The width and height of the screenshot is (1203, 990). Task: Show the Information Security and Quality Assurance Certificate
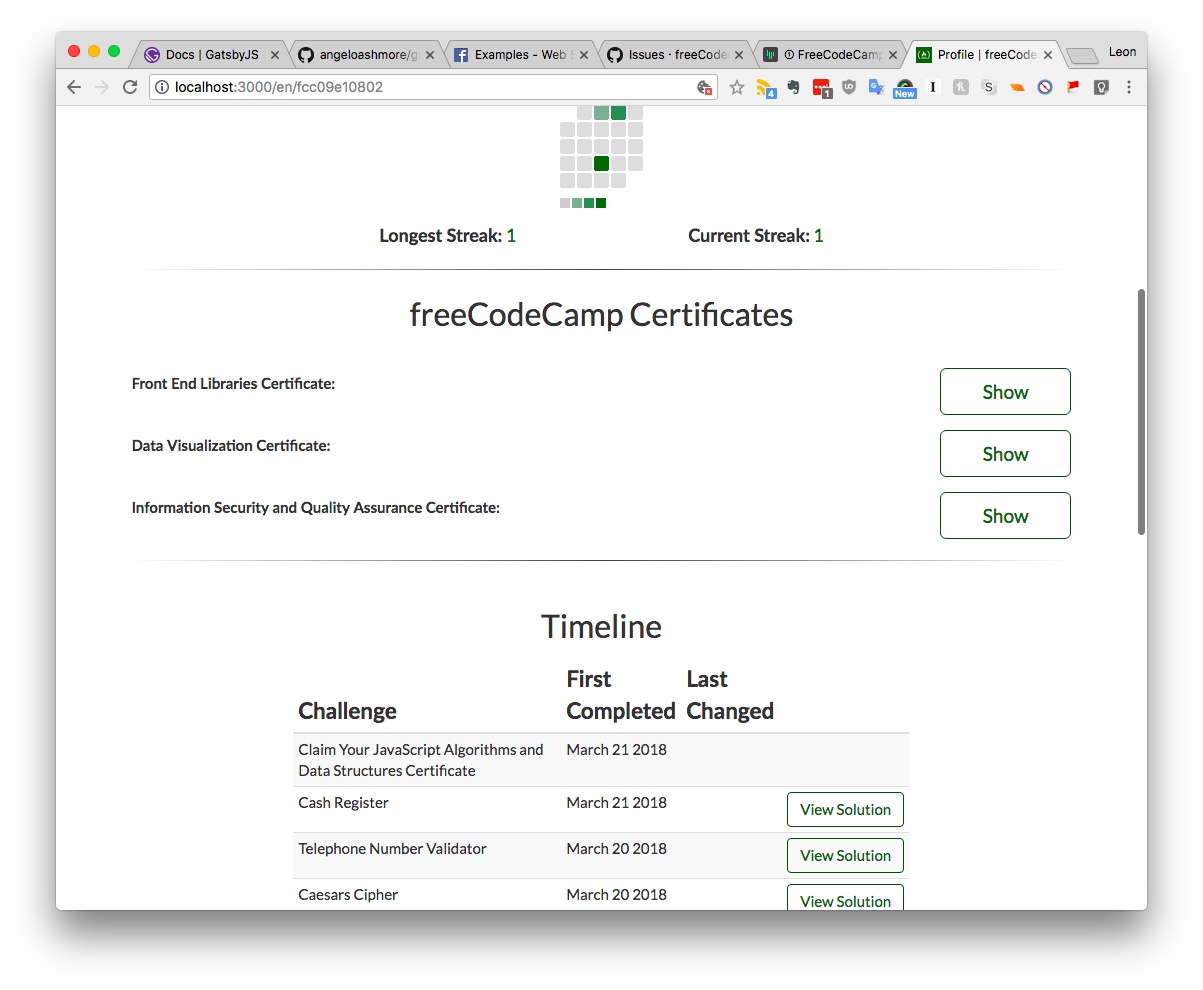pos(1005,516)
